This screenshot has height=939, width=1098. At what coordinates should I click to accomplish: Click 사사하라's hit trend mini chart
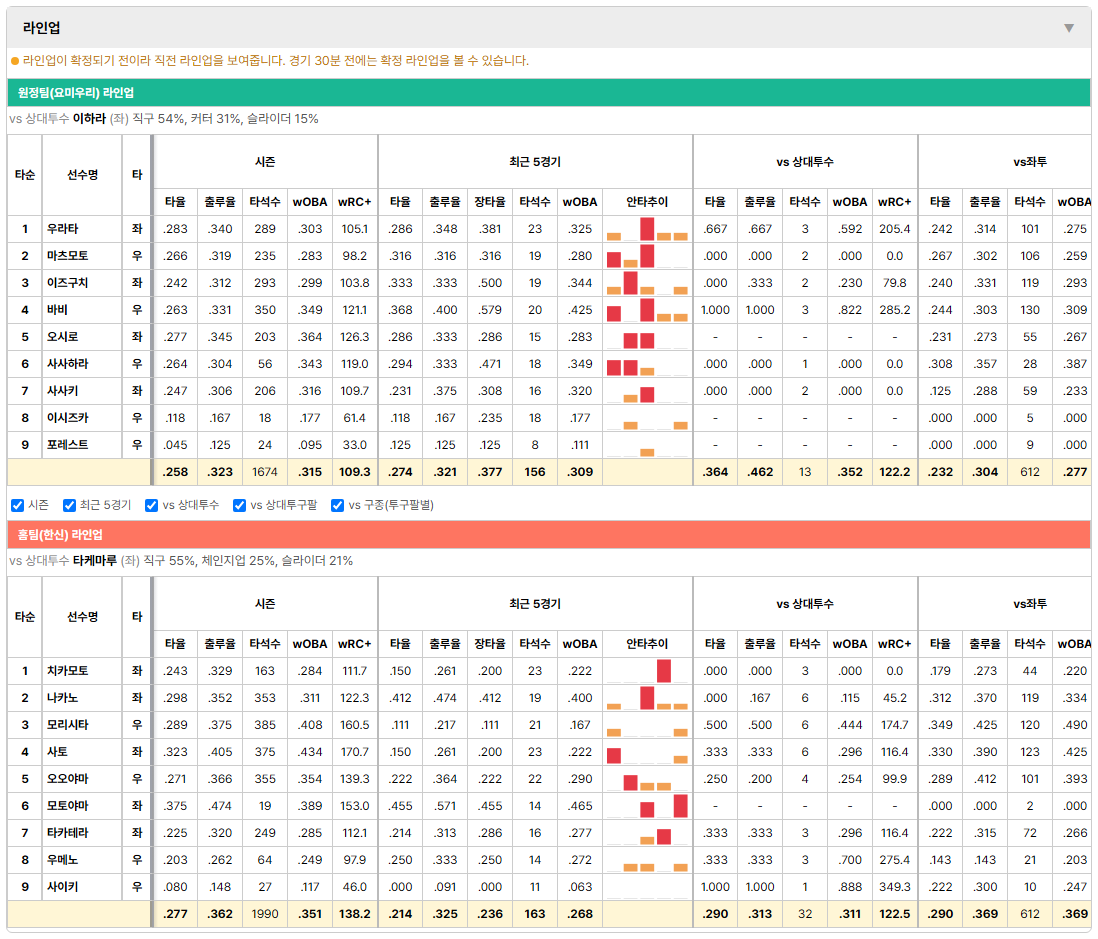pyautogui.click(x=647, y=364)
